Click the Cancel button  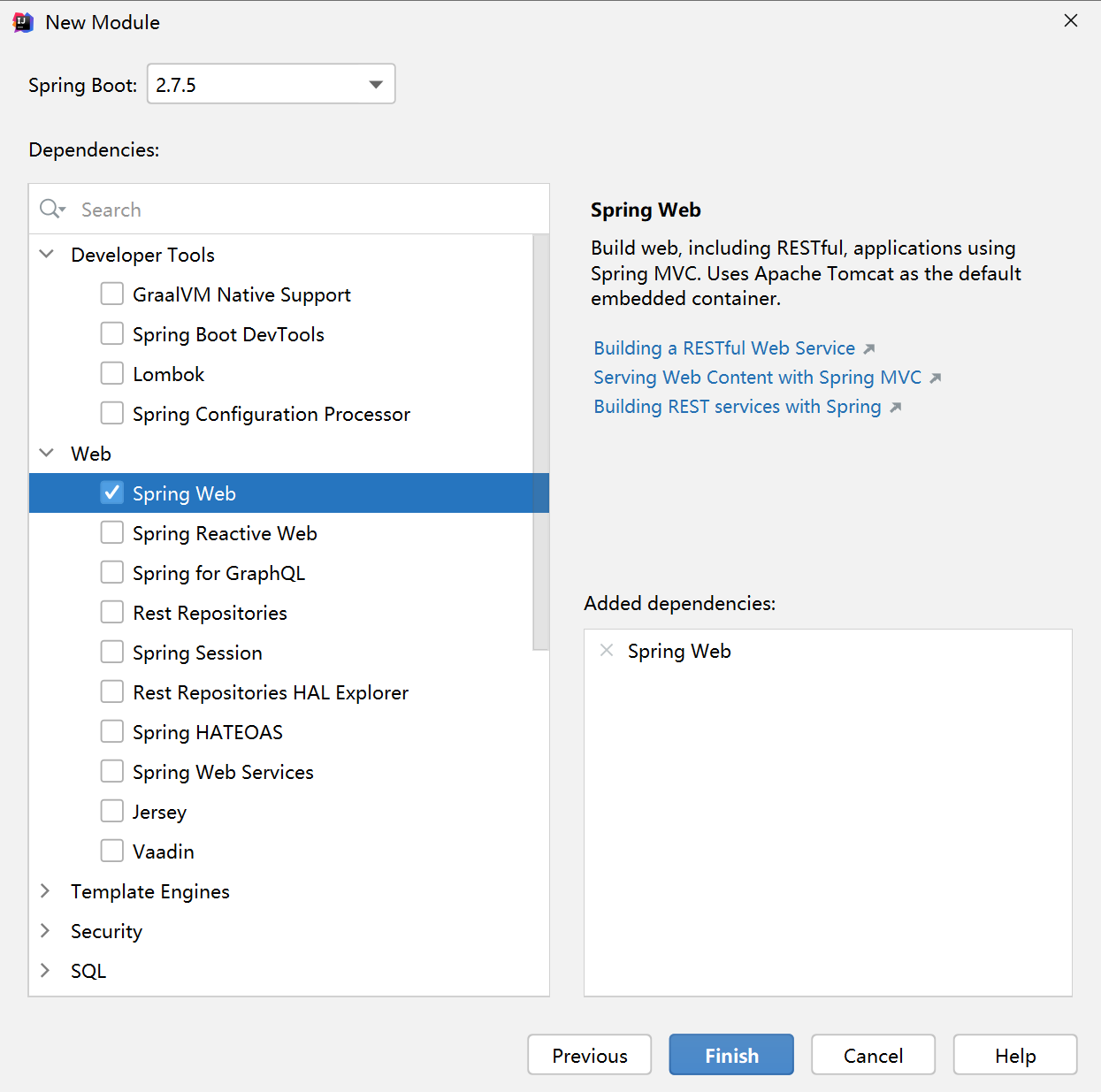point(873,1055)
